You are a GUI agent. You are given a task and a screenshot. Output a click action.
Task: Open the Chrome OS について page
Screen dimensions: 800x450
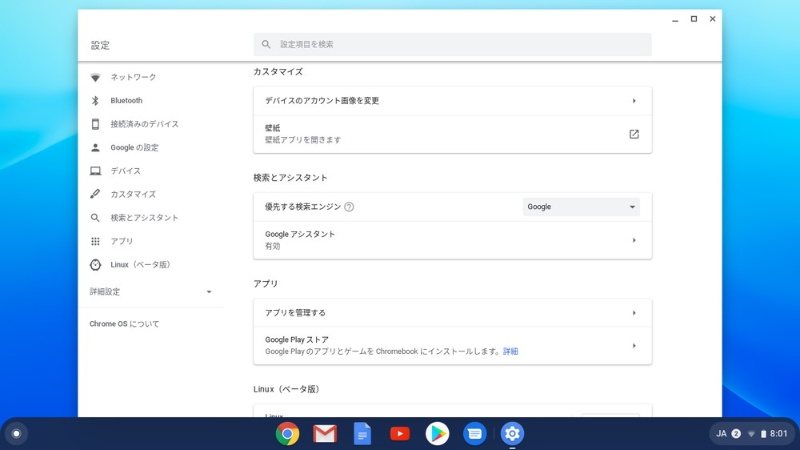[x=124, y=324]
